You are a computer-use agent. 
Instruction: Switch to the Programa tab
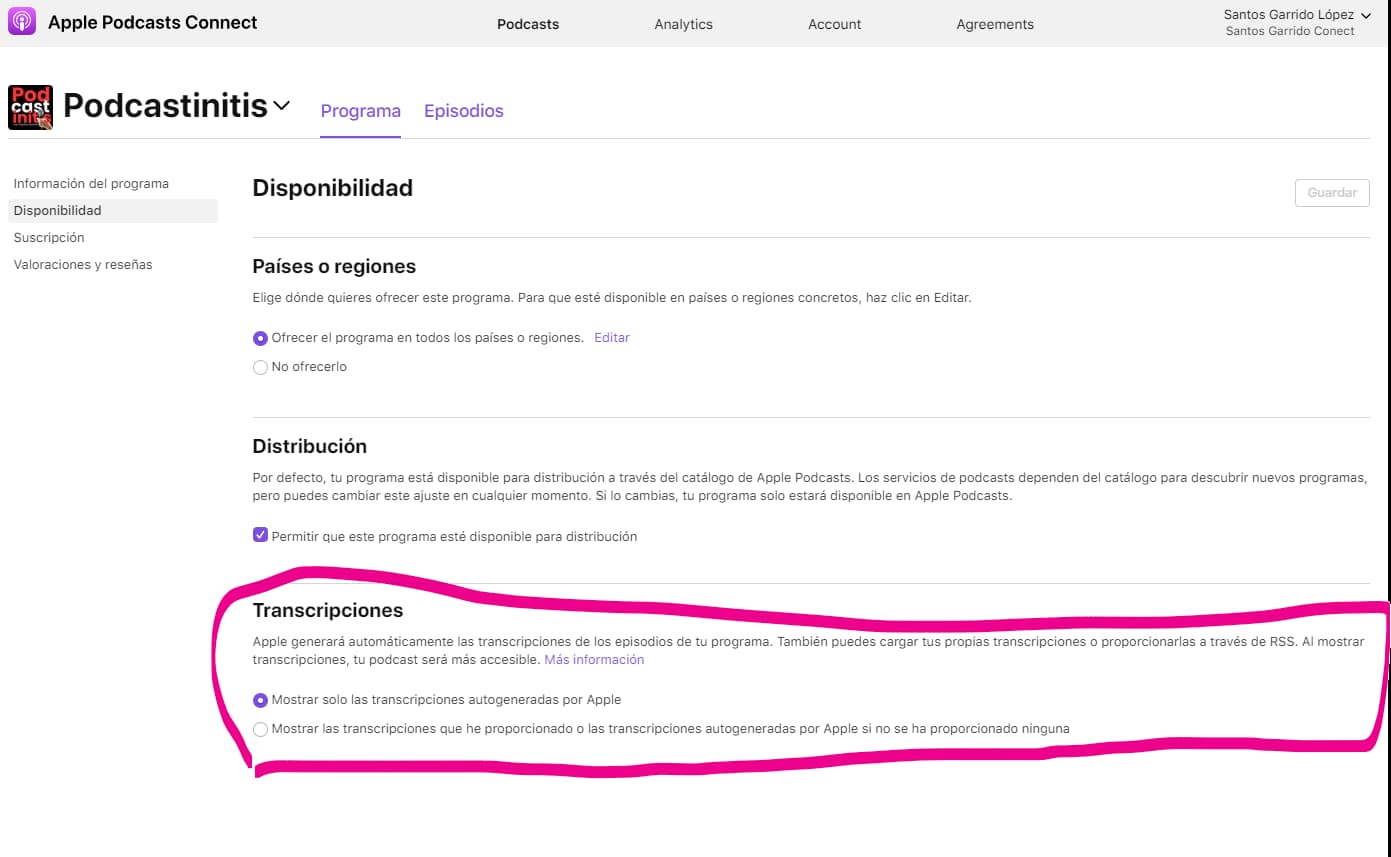(360, 111)
